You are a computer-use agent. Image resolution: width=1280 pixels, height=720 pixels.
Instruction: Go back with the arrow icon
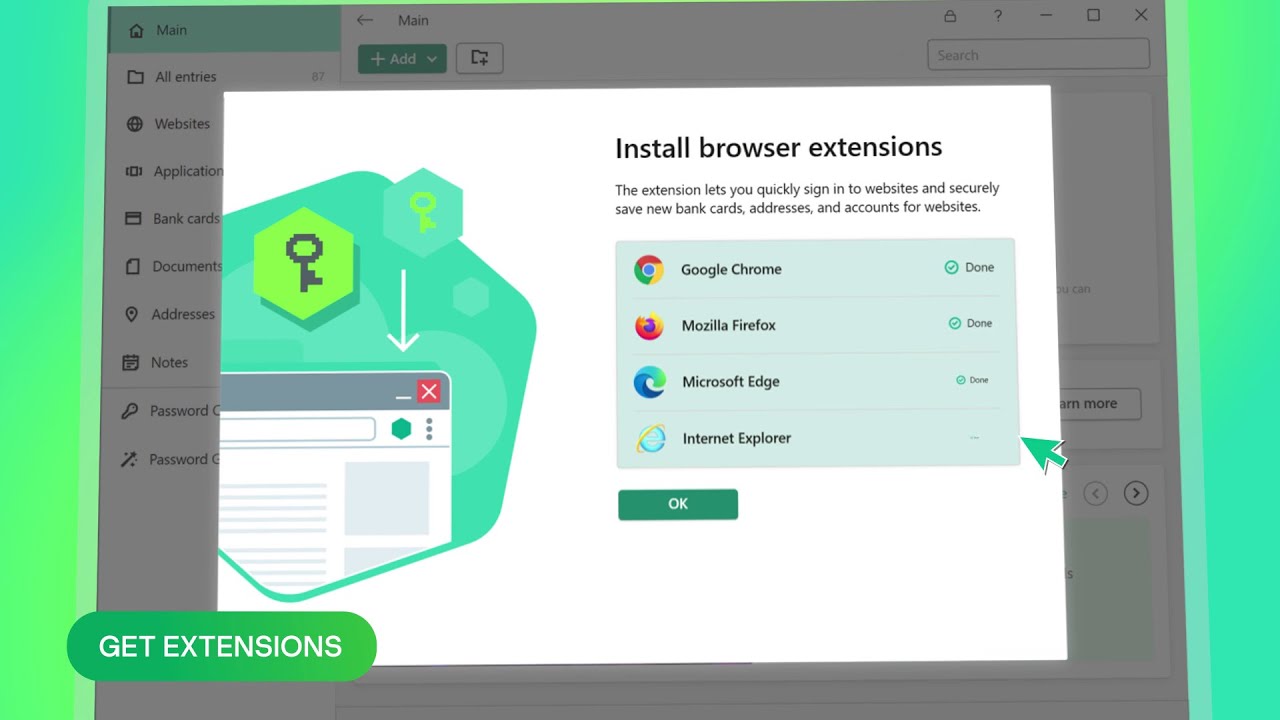click(365, 20)
